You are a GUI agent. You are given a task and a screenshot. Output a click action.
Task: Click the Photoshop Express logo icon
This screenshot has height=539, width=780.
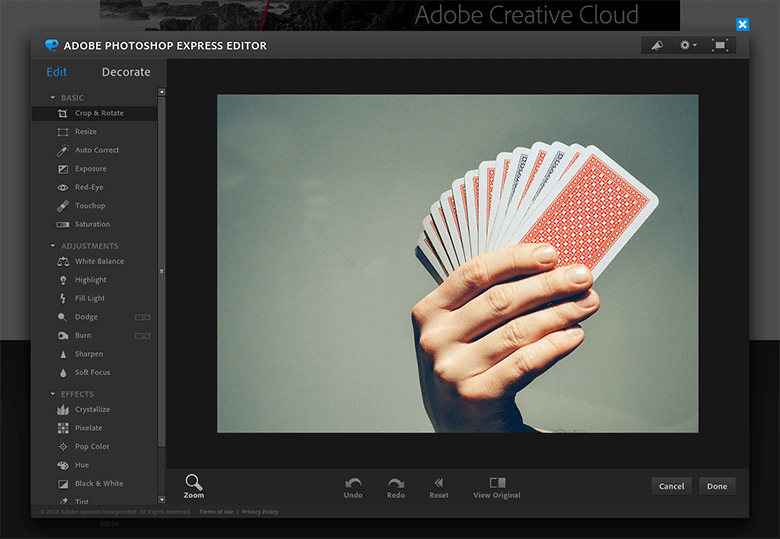(51, 45)
